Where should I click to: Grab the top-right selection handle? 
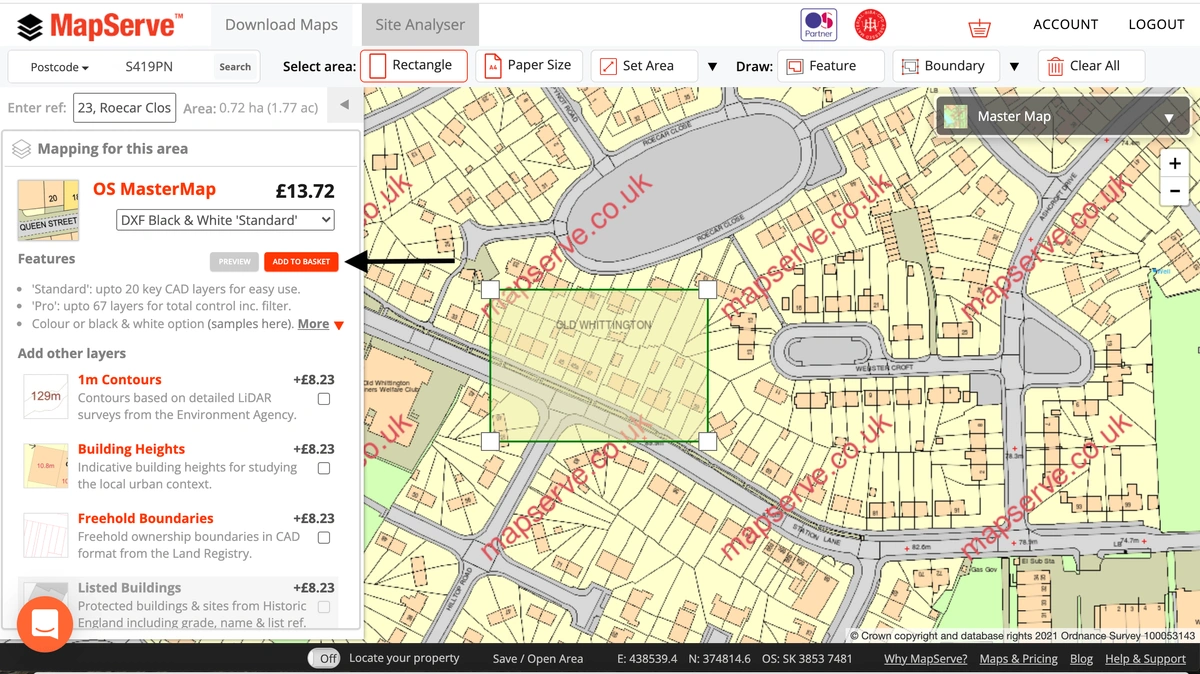pyautogui.click(x=707, y=290)
